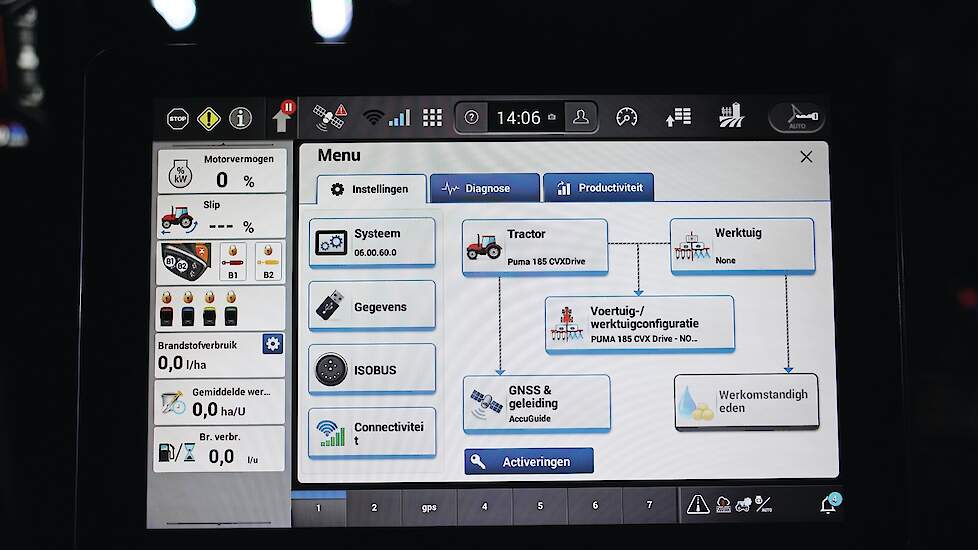The width and height of the screenshot is (978, 550).
Task: Tap the cellular signal bars icon
Action: tap(399, 117)
